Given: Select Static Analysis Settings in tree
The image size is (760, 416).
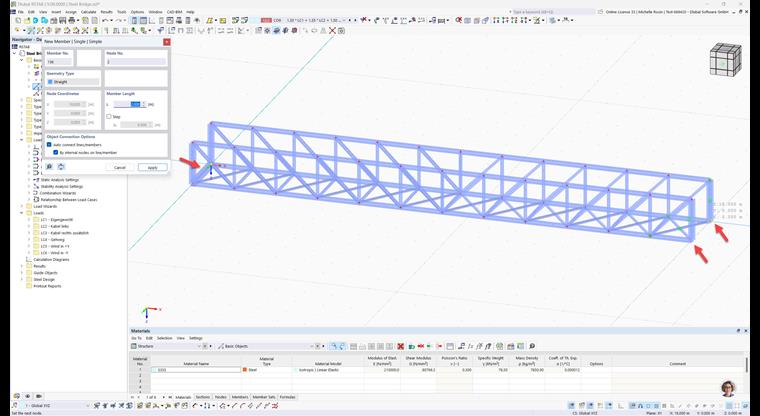Looking at the screenshot, I should 60,180.
